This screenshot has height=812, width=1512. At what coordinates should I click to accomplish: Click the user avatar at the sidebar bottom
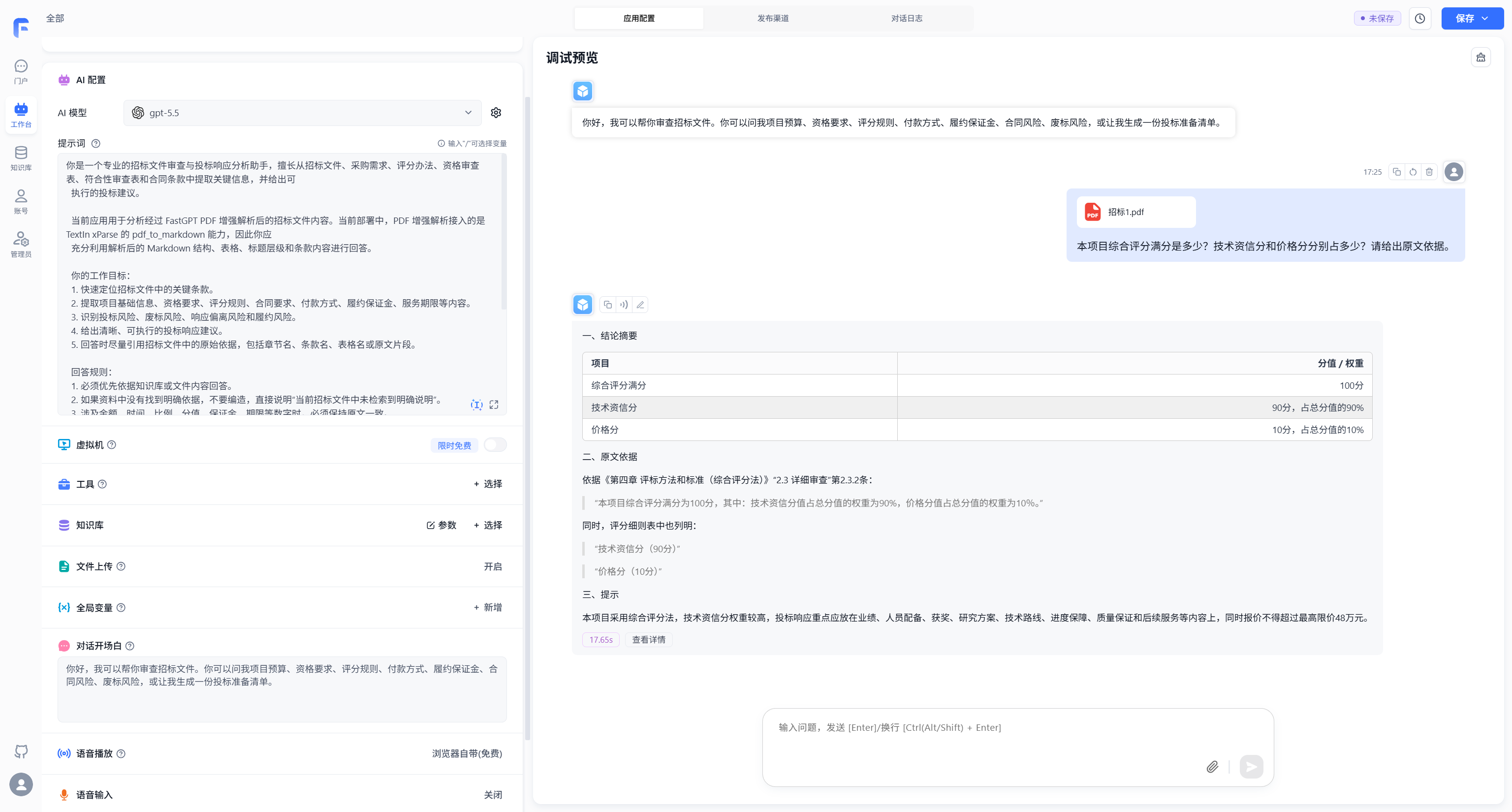coord(21,784)
